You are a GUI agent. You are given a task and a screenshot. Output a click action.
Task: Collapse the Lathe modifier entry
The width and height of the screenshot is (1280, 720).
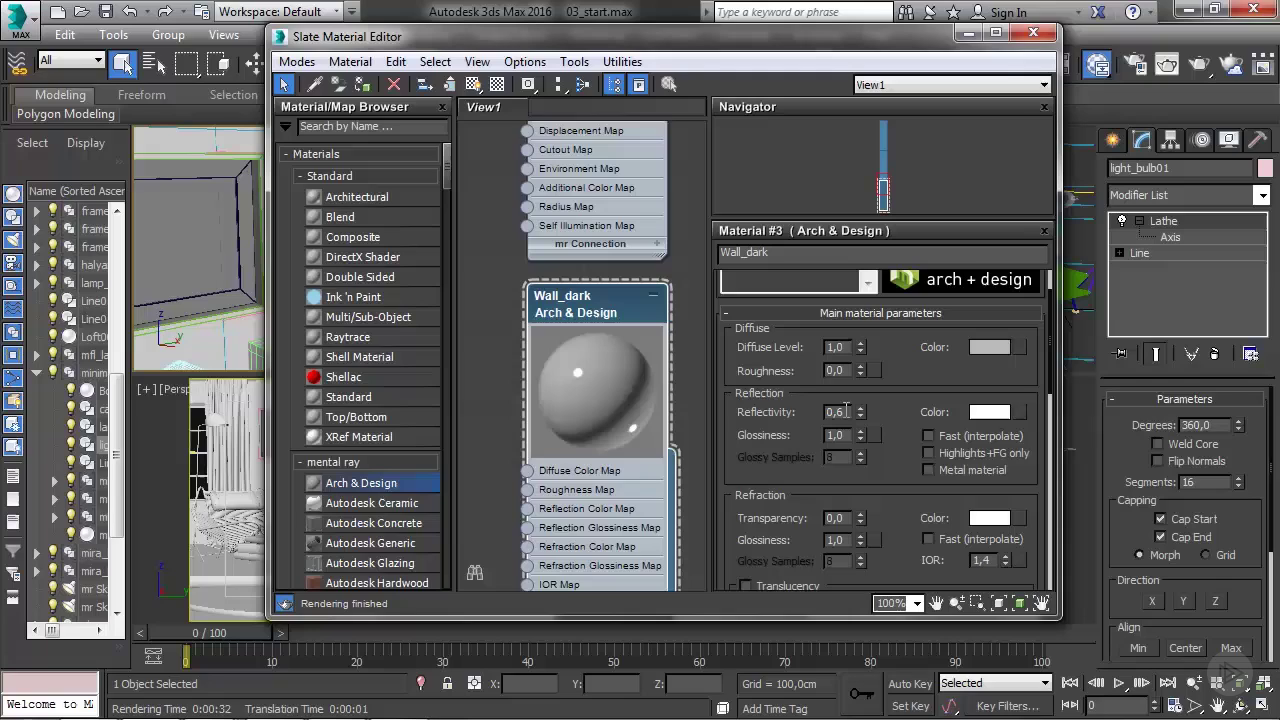tap(1139, 221)
